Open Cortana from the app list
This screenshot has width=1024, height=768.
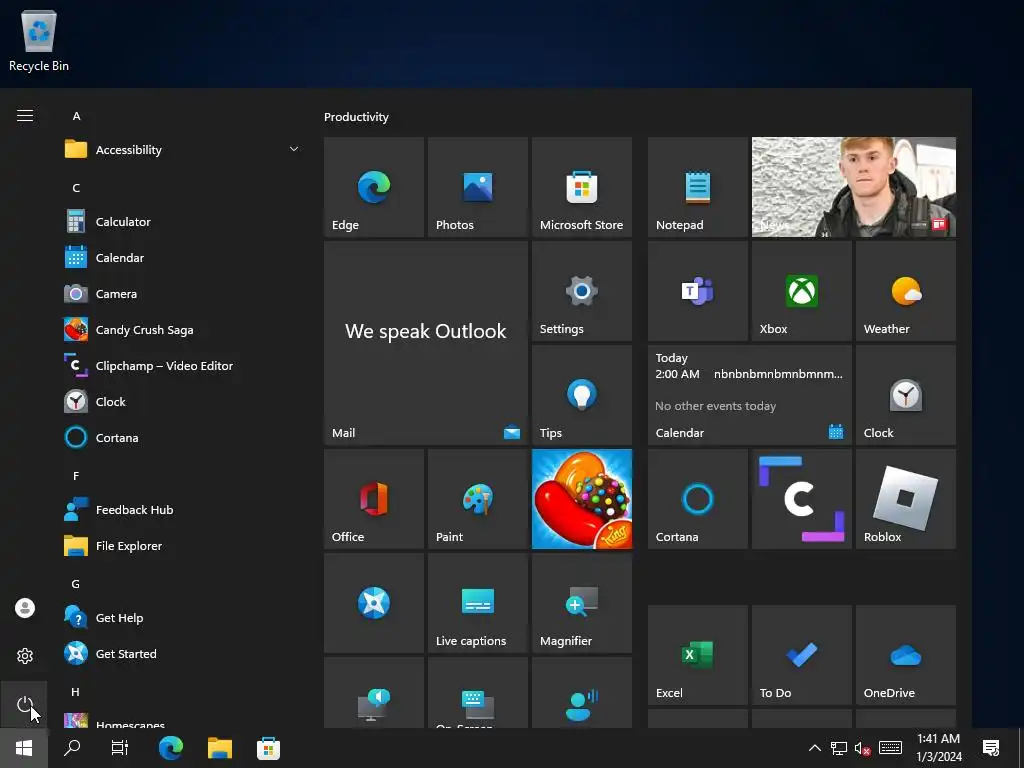tap(182, 438)
